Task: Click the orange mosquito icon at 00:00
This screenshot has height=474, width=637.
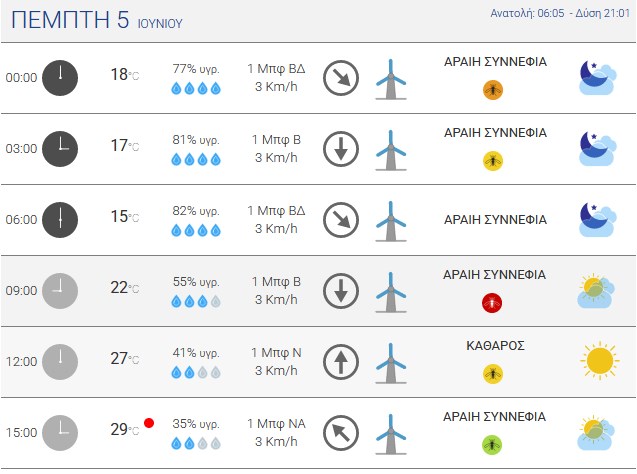Action: point(493,90)
